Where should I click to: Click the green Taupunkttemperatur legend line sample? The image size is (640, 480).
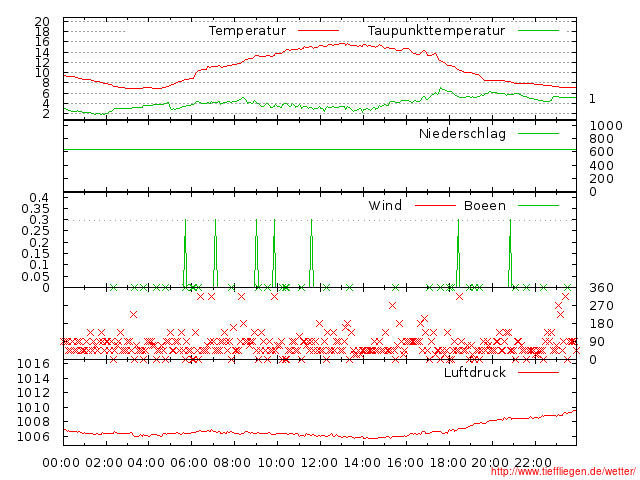538,31
